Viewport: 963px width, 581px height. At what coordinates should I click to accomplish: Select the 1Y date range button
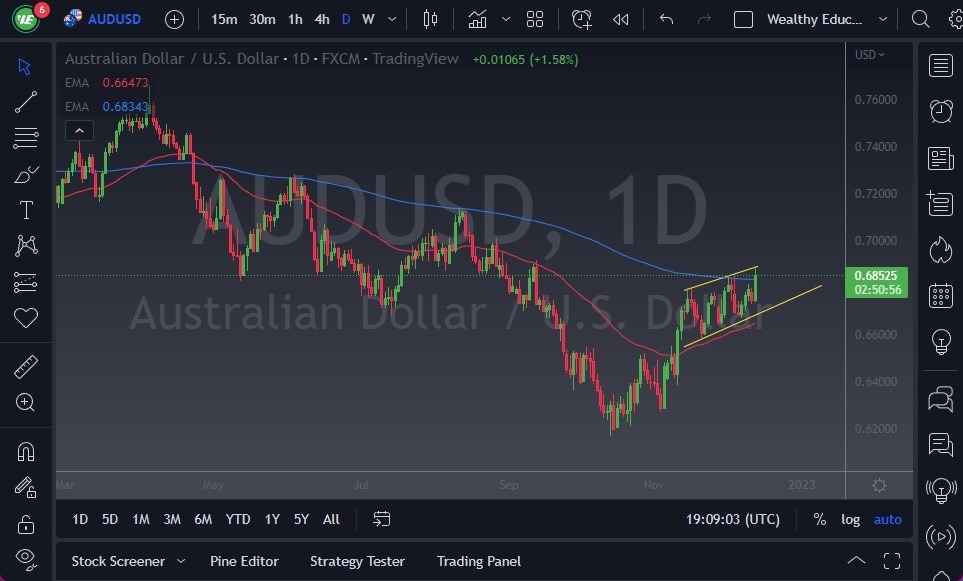(x=271, y=519)
